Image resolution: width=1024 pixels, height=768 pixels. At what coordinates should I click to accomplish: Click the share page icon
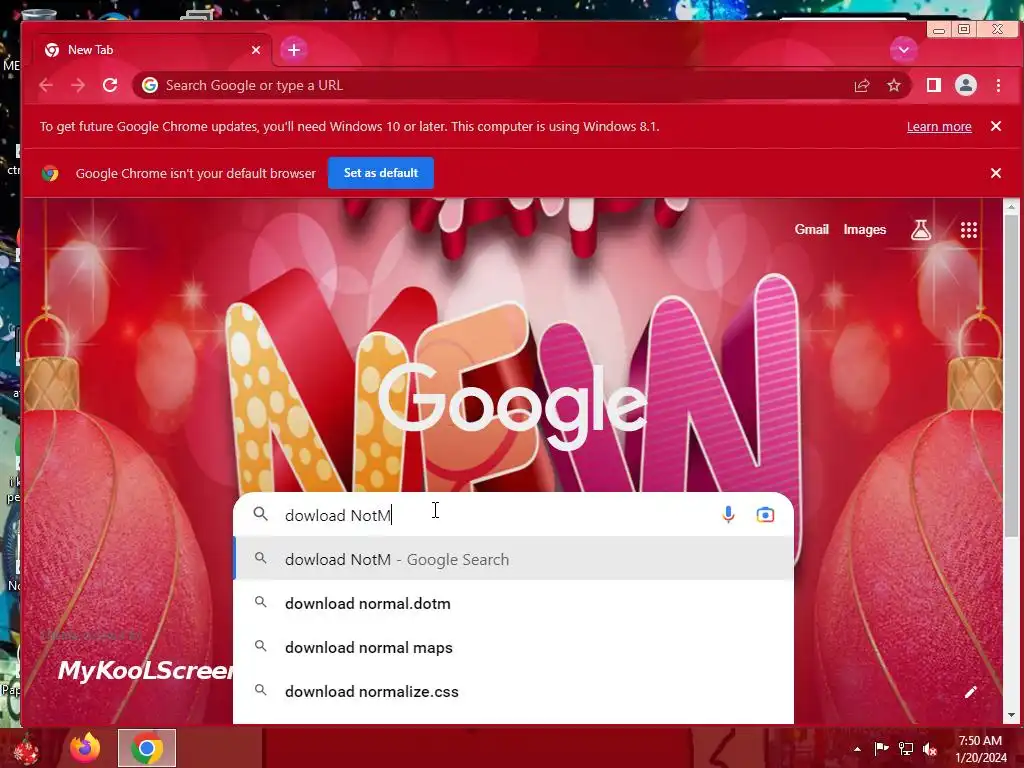(862, 85)
